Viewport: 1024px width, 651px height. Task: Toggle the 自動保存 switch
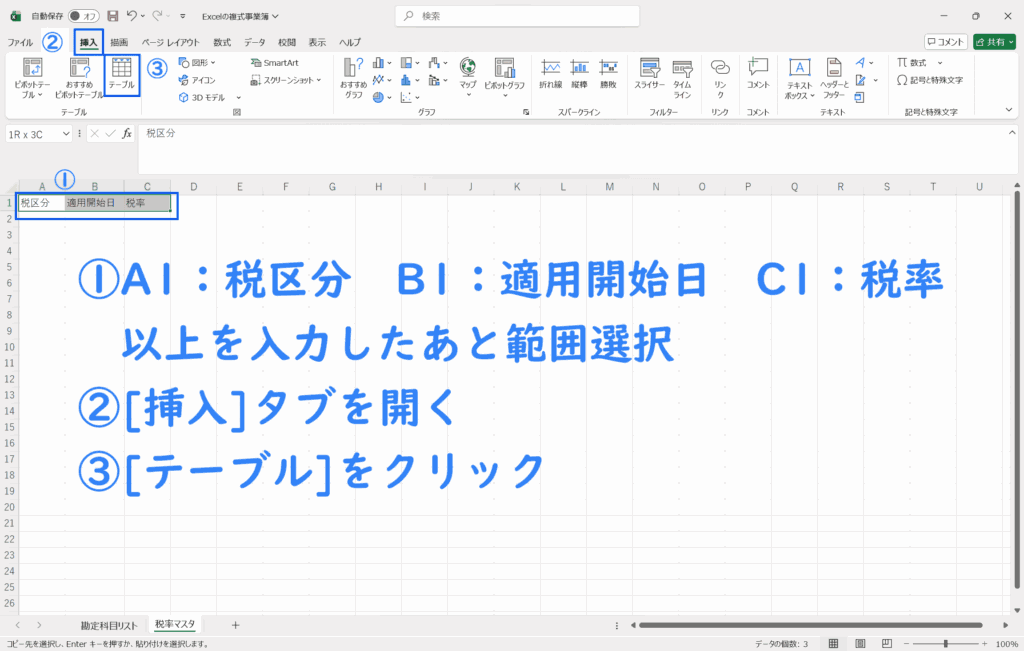point(83,16)
